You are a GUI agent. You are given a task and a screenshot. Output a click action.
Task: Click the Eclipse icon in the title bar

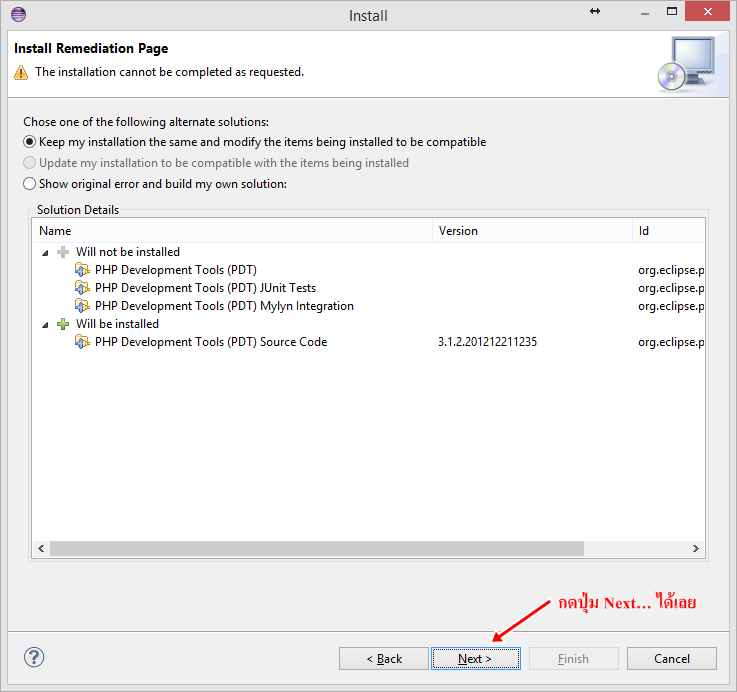18,15
